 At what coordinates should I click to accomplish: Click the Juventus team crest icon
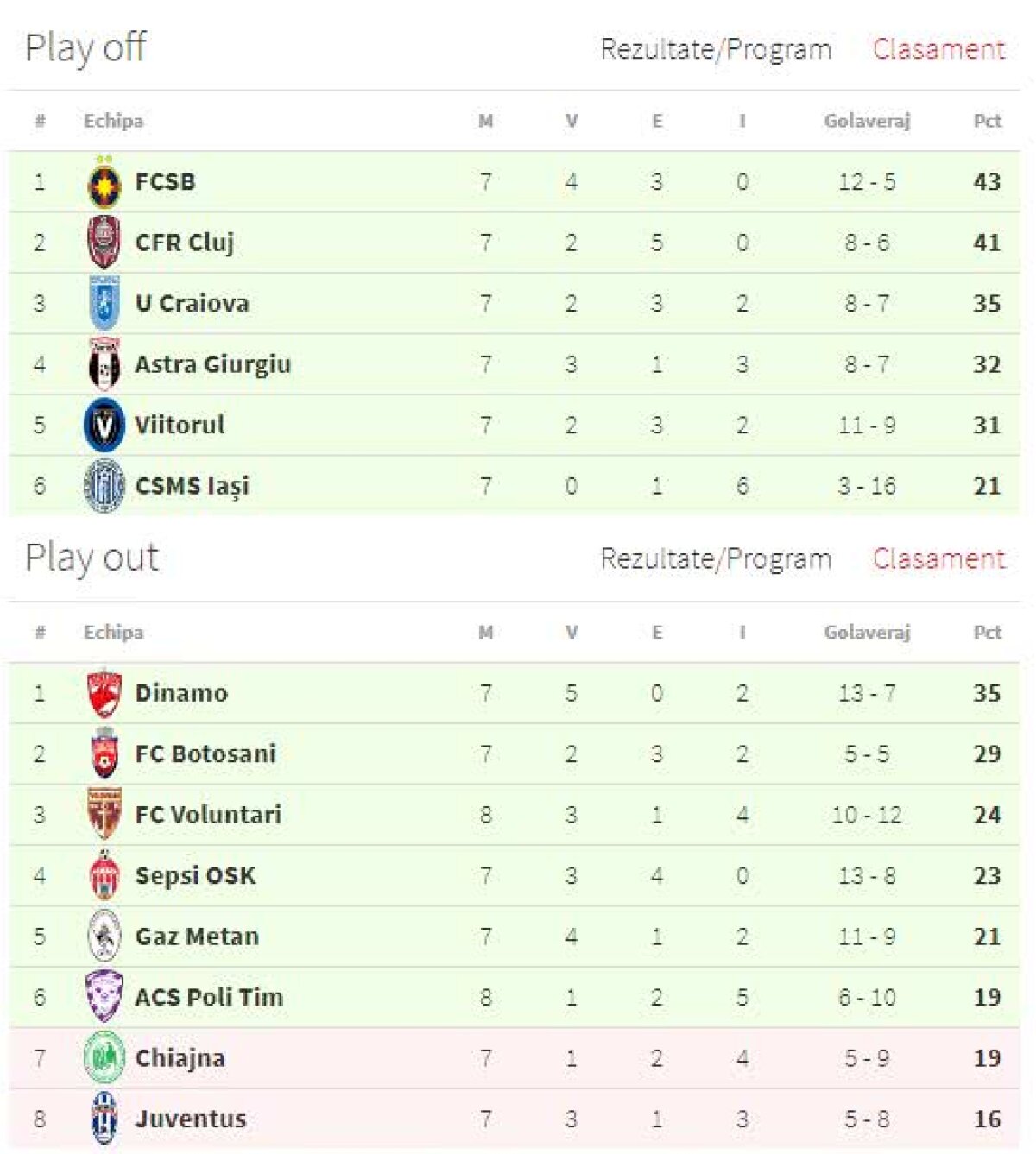click(x=104, y=1119)
